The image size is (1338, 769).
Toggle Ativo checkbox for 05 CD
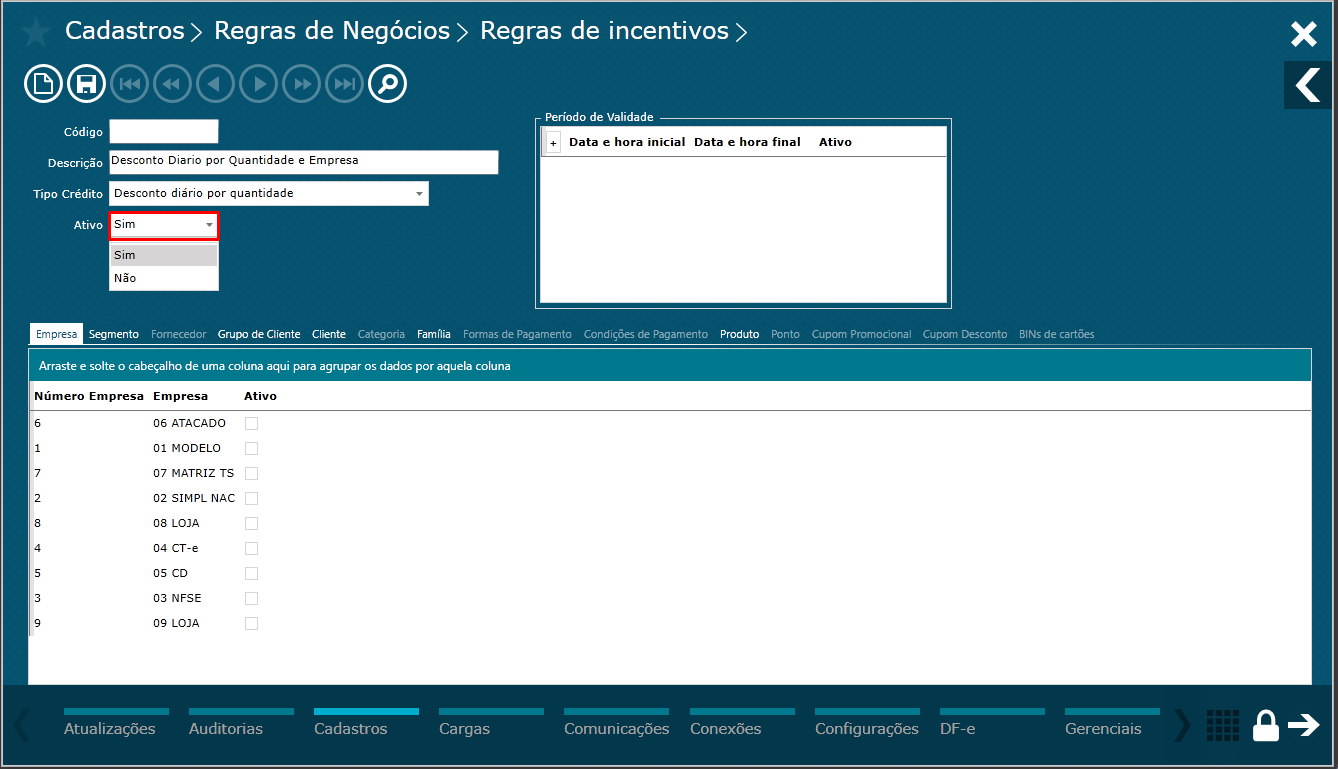tap(251, 573)
